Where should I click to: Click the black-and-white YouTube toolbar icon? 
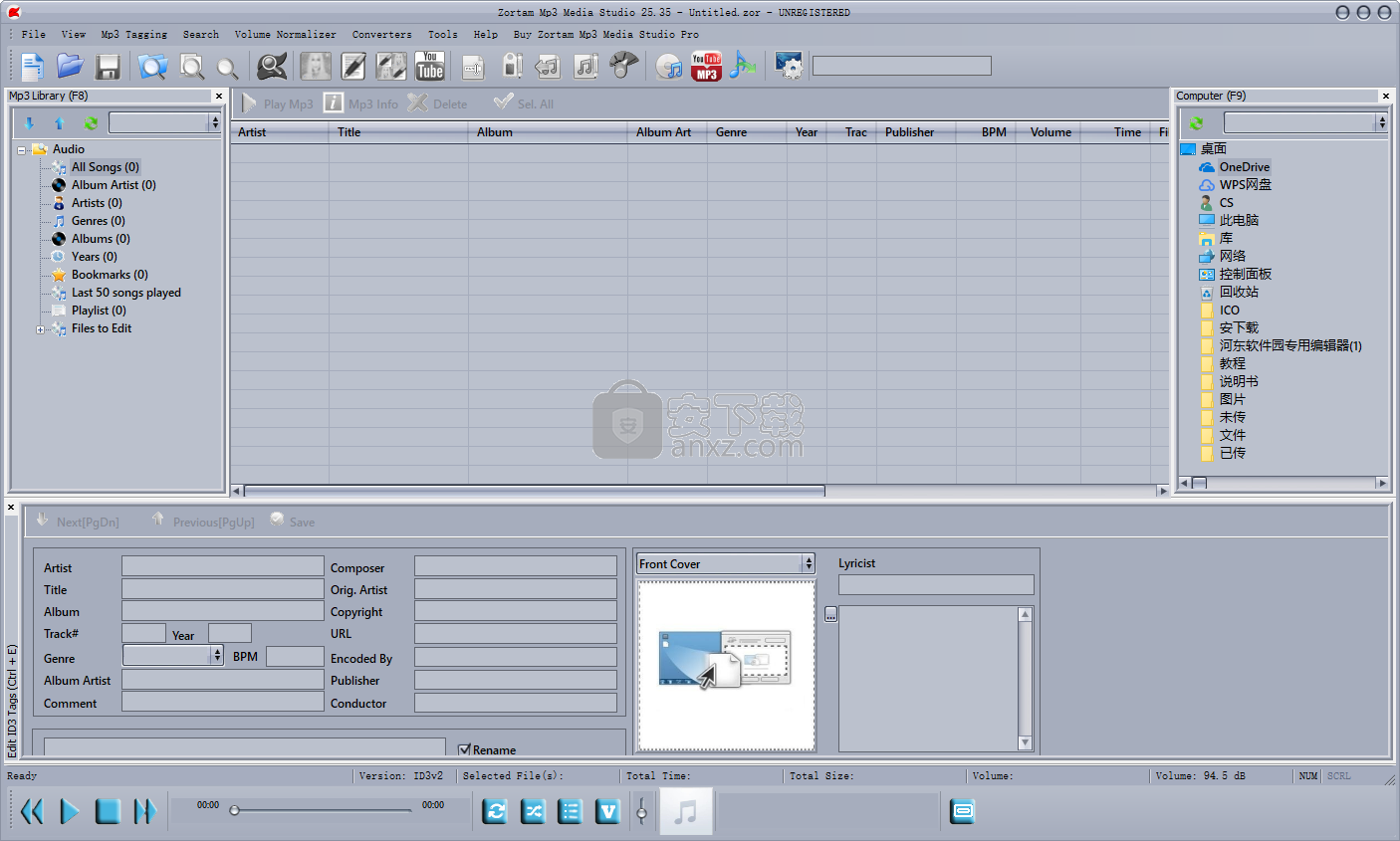coord(430,67)
